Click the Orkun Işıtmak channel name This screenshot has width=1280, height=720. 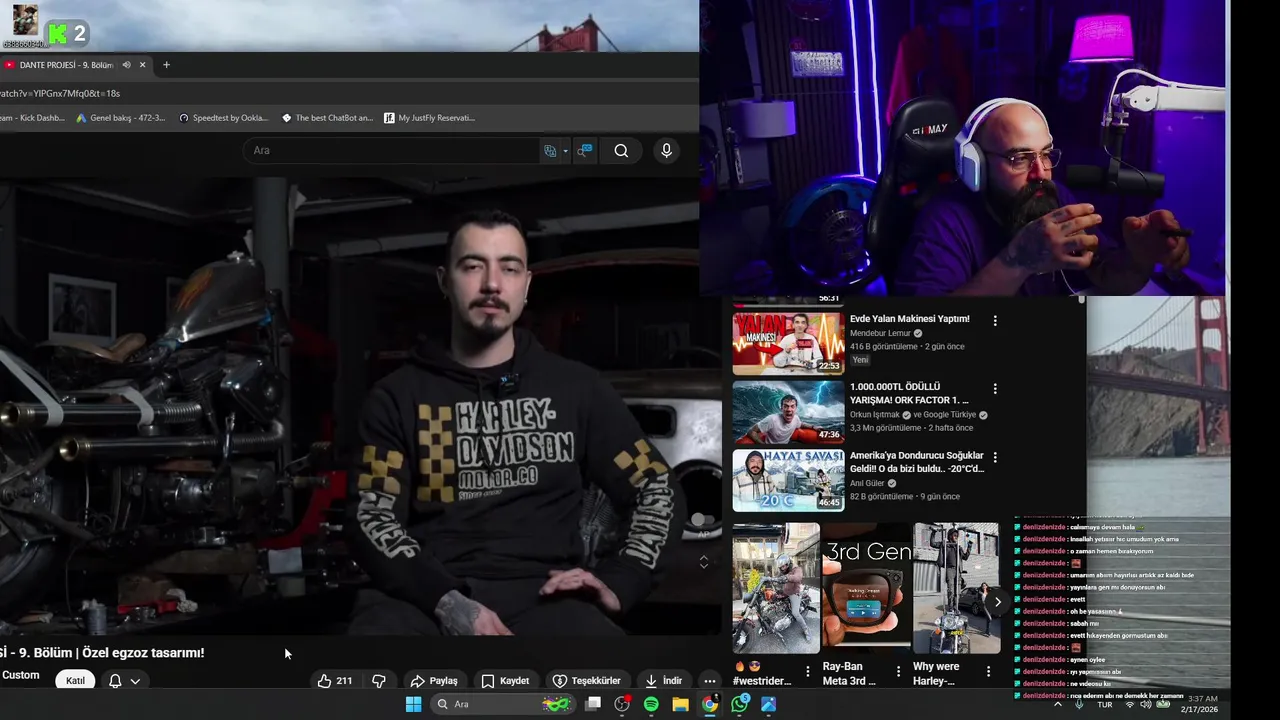click(x=874, y=415)
